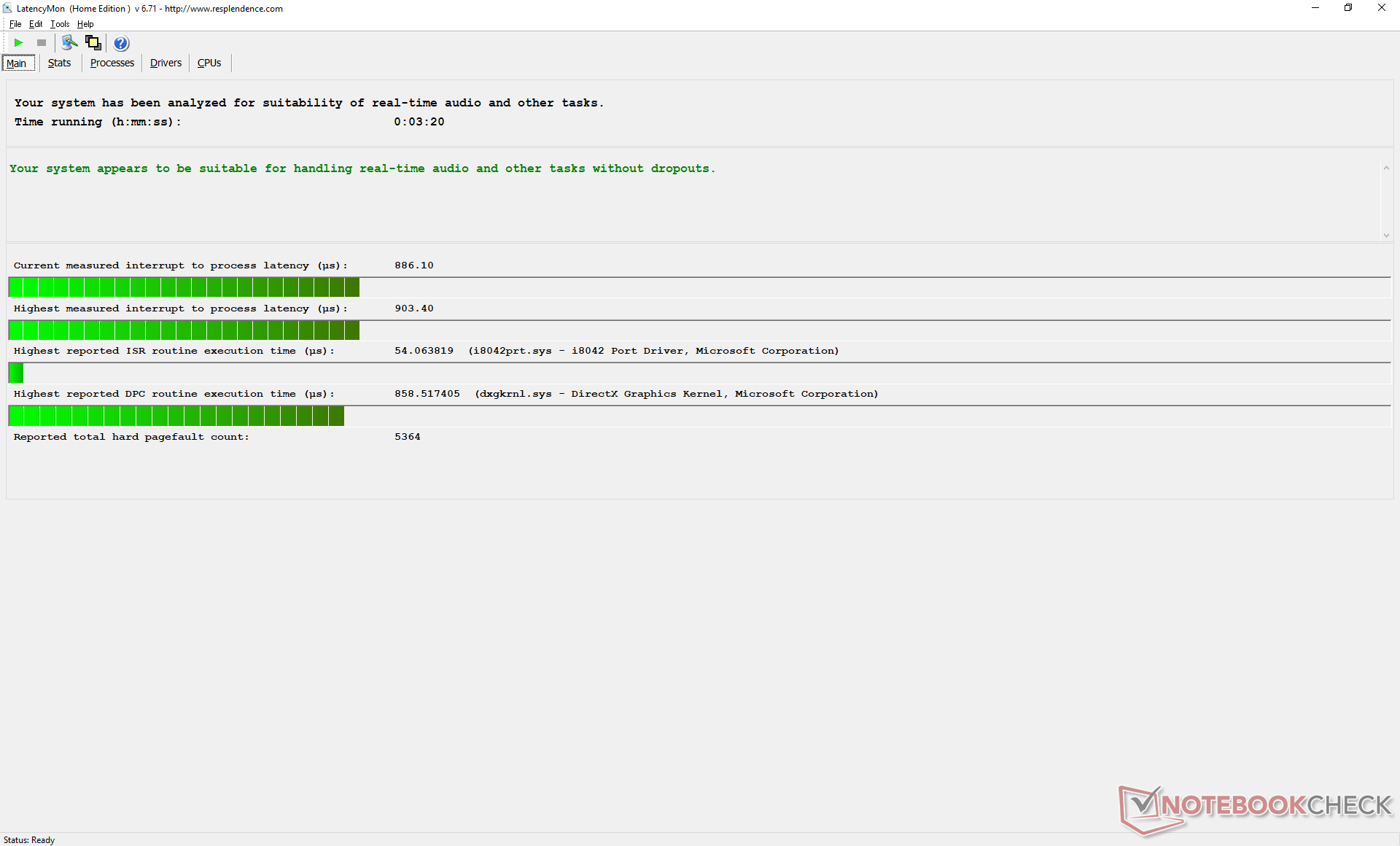This screenshot has width=1400, height=846.
Task: Click the highest DPC routine execution bar
Action: click(x=176, y=416)
